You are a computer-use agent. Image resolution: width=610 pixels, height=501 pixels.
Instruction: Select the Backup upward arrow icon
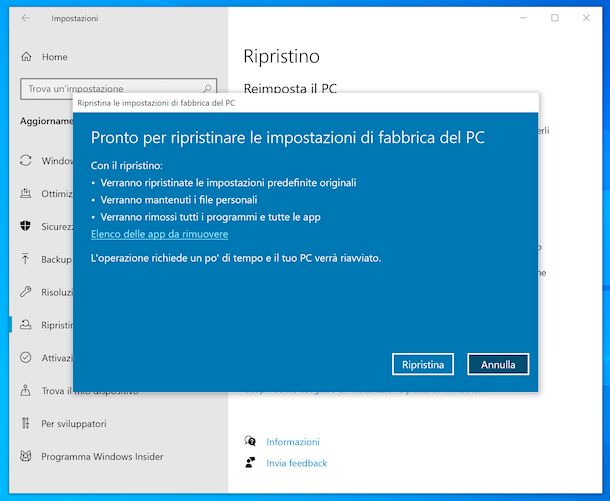pyautogui.click(x=26, y=259)
